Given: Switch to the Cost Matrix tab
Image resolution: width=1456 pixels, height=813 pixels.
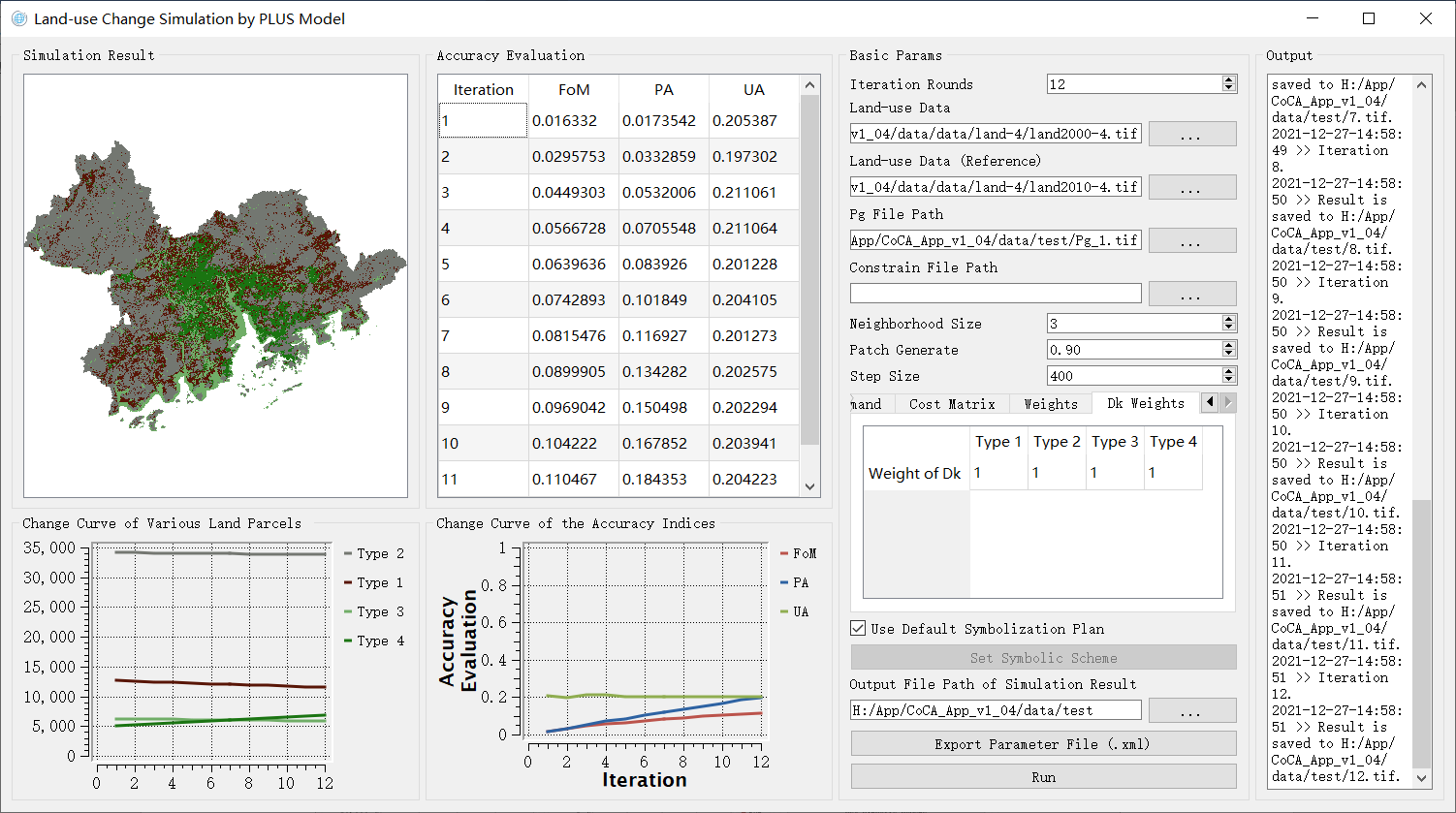Looking at the screenshot, I should point(952,404).
